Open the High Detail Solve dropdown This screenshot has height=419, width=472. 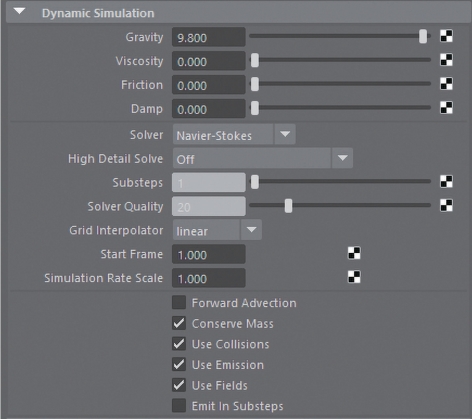coord(263,158)
